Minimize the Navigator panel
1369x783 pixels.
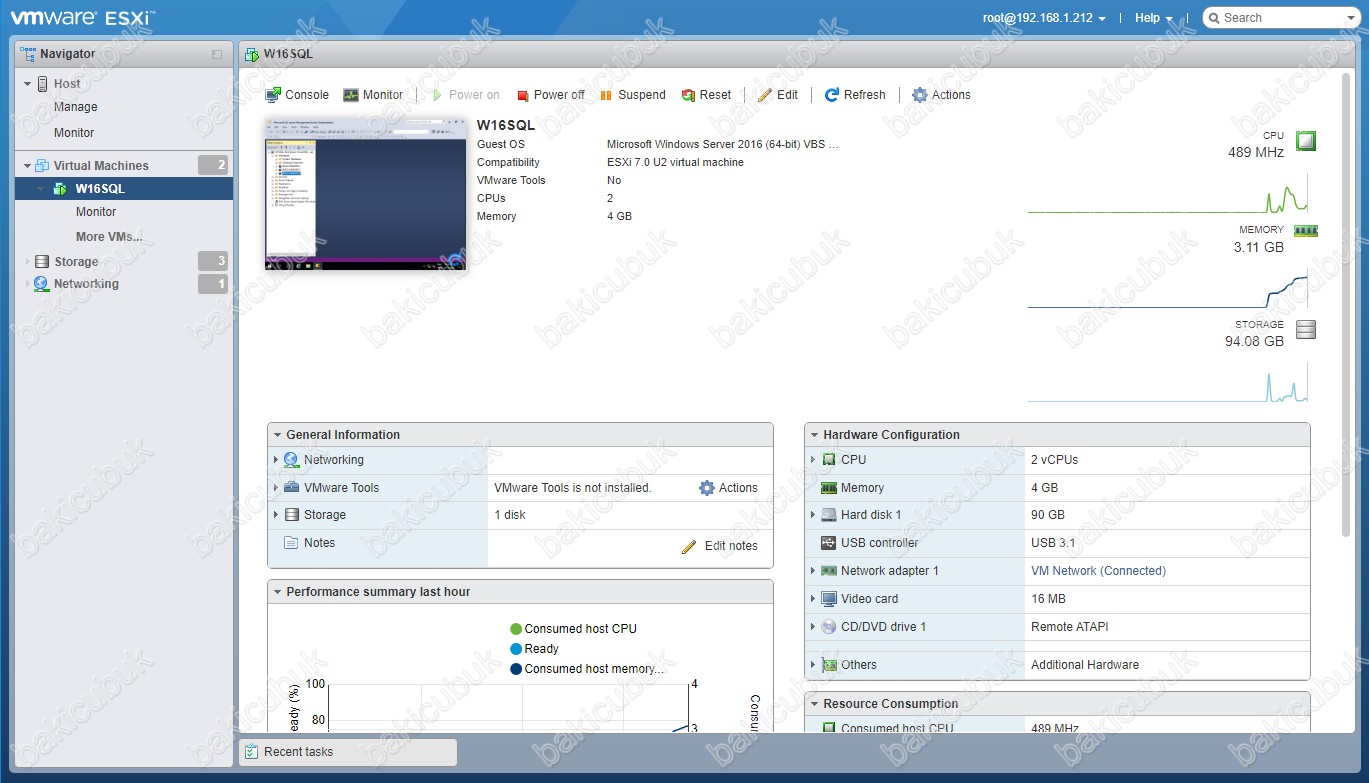pyautogui.click(x=217, y=54)
